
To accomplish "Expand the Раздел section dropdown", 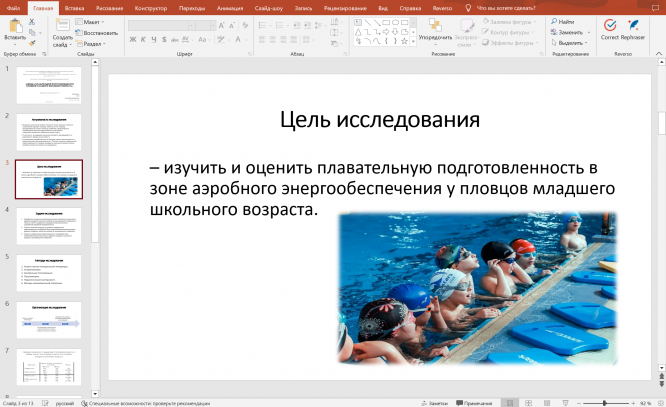I will [x=93, y=44].
